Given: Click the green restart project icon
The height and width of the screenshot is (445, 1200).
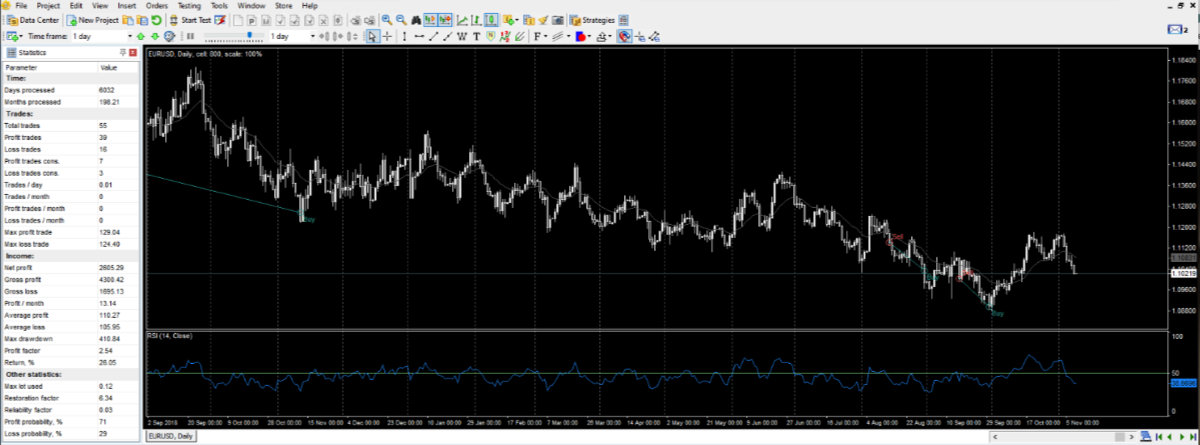Looking at the screenshot, I should (156, 20).
